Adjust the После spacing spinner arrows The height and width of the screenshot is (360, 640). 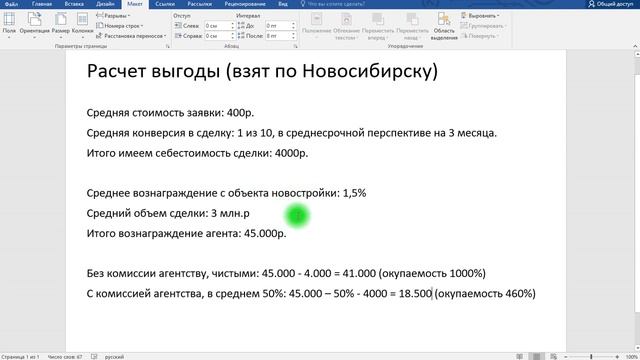click(293, 36)
